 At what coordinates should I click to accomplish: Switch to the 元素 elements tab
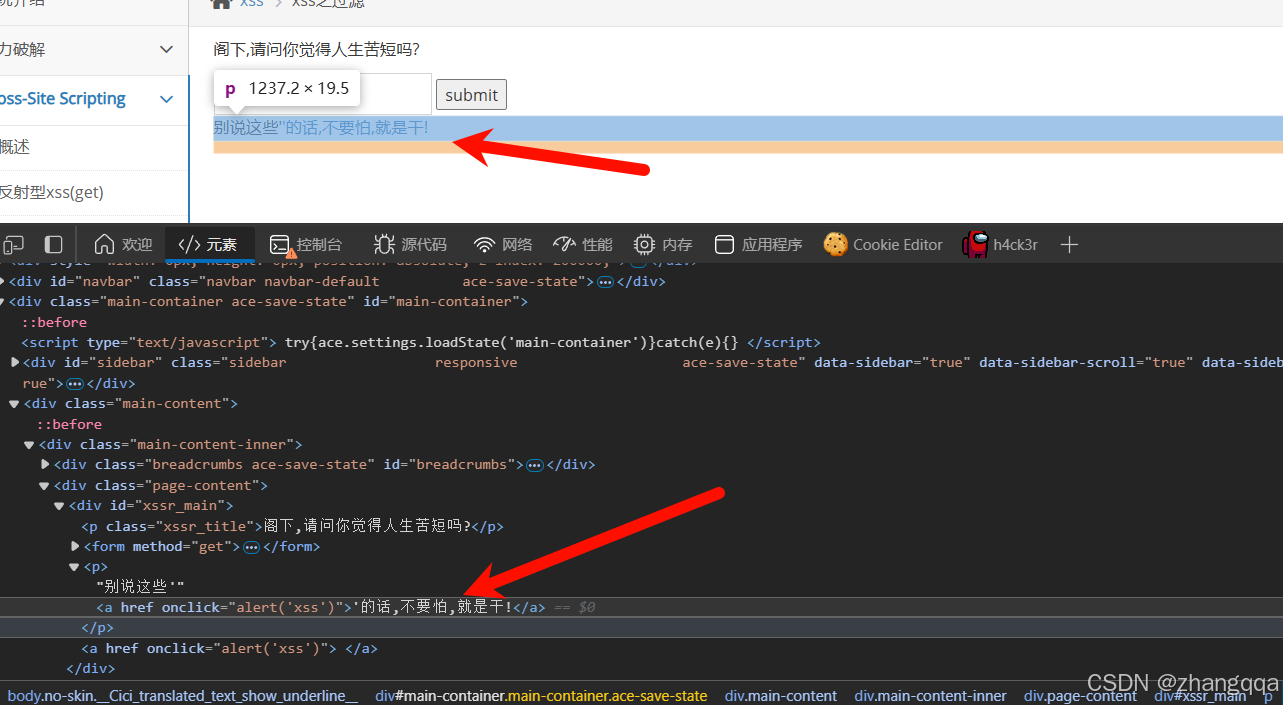click(x=208, y=245)
